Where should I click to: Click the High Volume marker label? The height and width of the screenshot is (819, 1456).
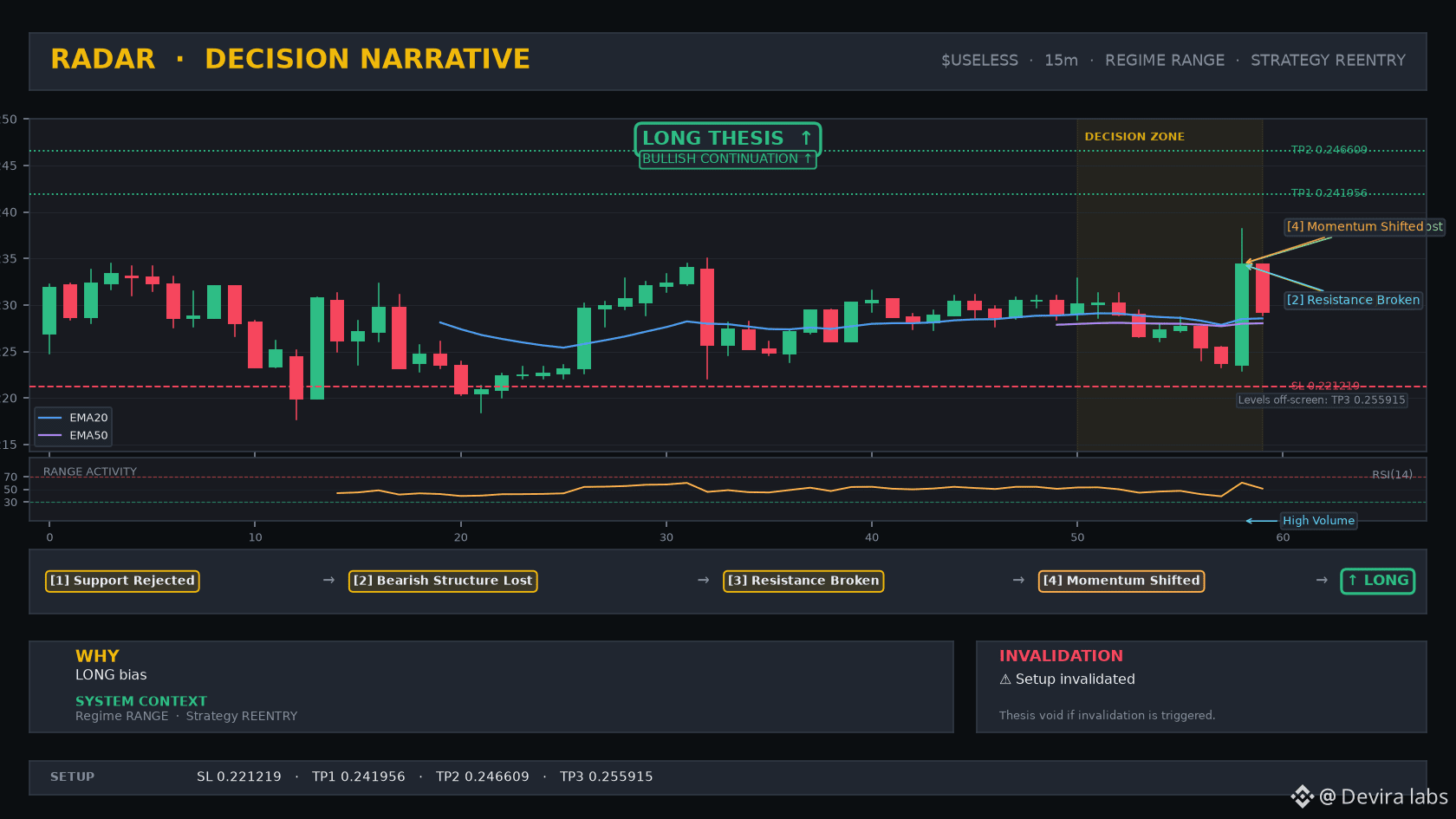pos(1318,520)
